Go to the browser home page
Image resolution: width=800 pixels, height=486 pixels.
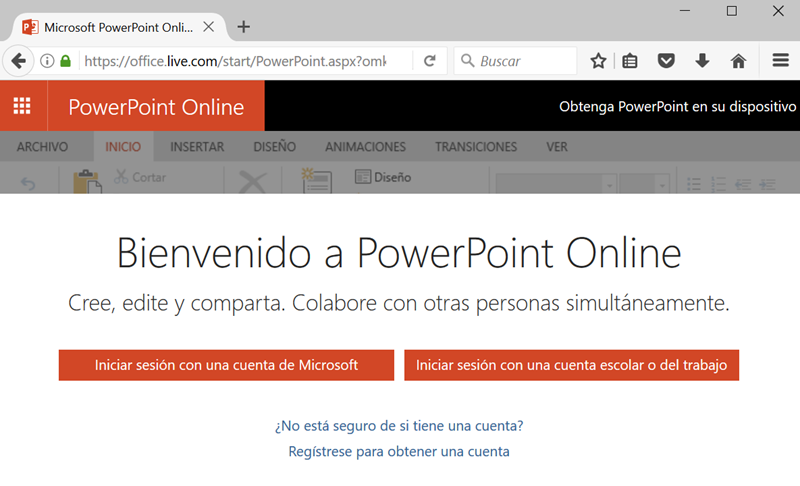tap(738, 61)
